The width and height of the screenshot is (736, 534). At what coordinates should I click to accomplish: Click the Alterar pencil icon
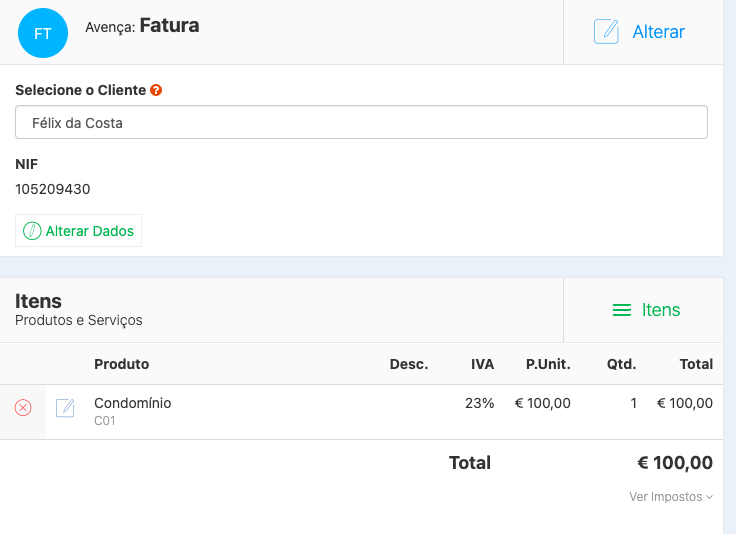pyautogui.click(x=606, y=32)
